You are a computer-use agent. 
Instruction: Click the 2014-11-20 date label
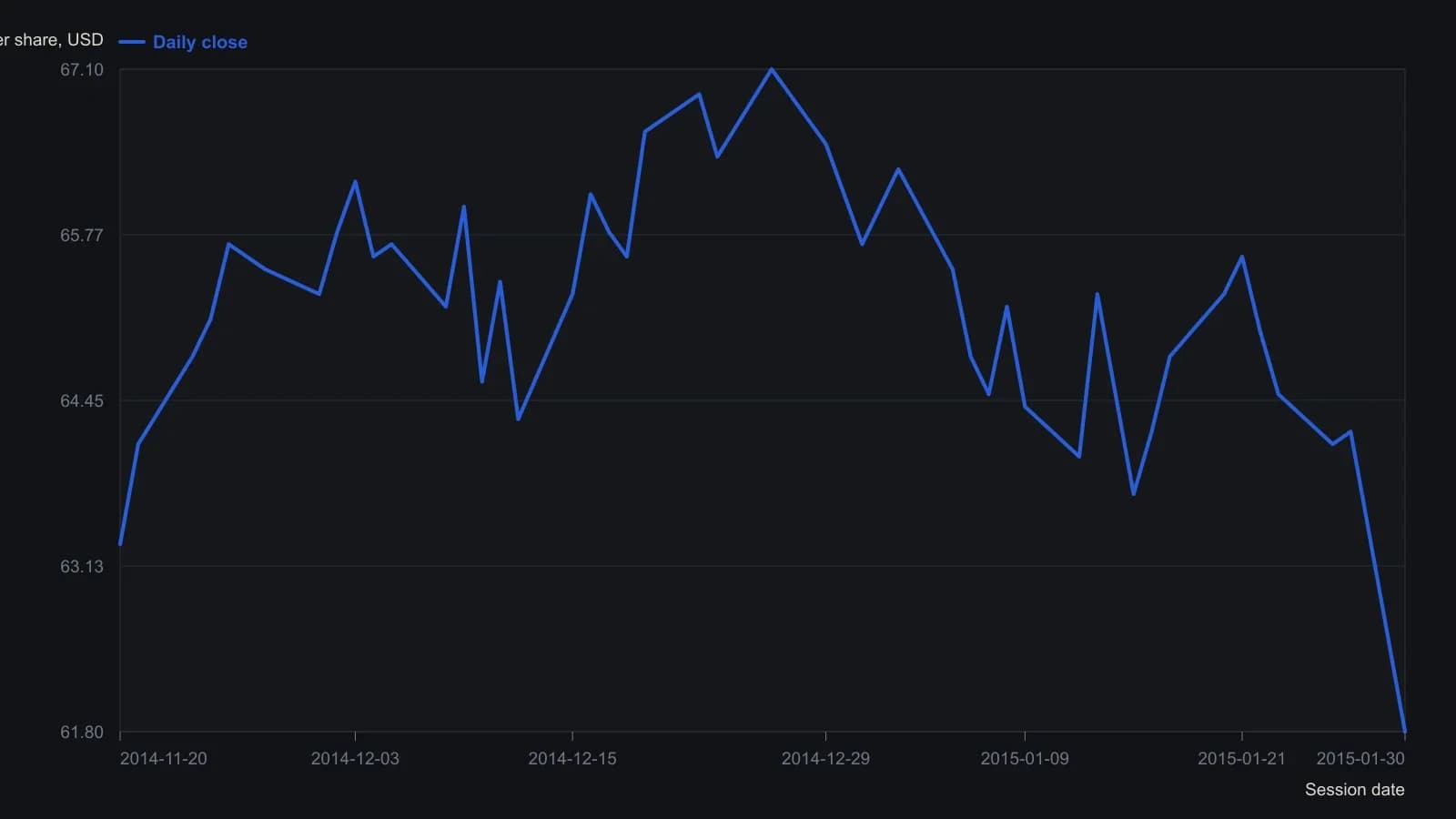(x=164, y=759)
